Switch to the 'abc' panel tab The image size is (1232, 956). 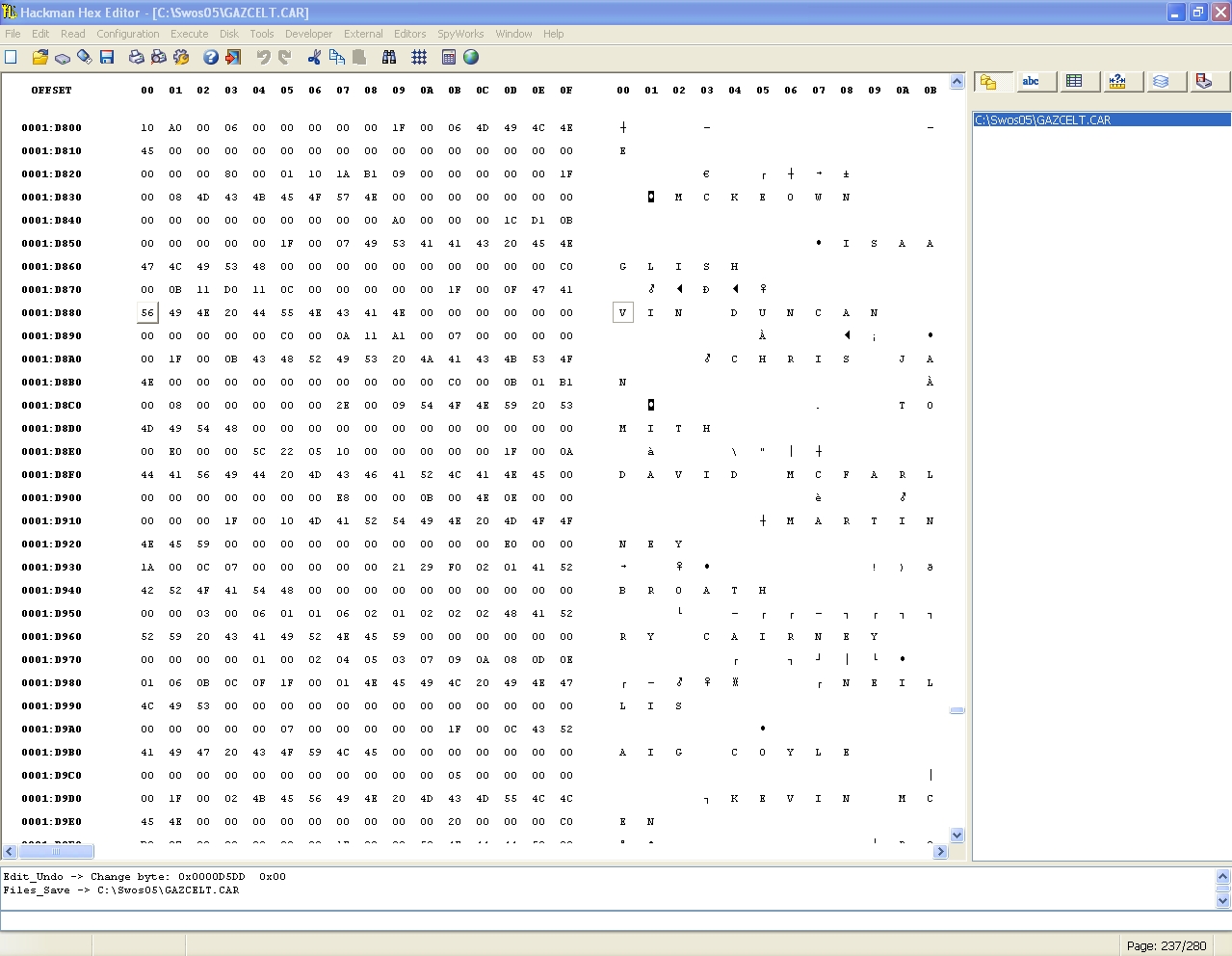(x=1031, y=82)
